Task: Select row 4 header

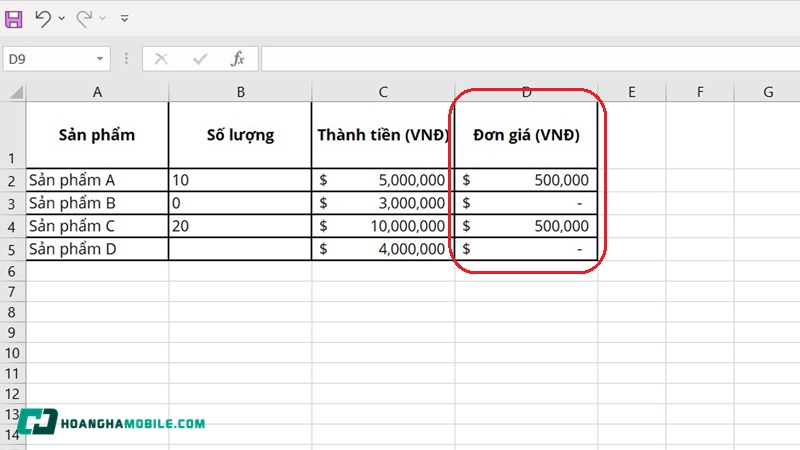Action: 12,227
